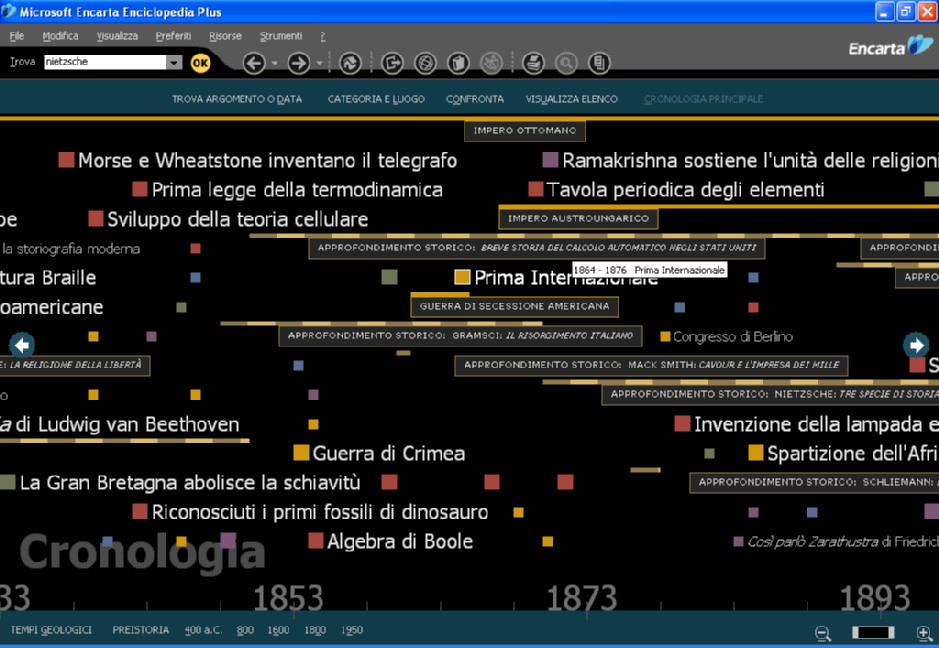Open the Strumenti menu
The height and width of the screenshot is (648, 939).
click(281, 36)
